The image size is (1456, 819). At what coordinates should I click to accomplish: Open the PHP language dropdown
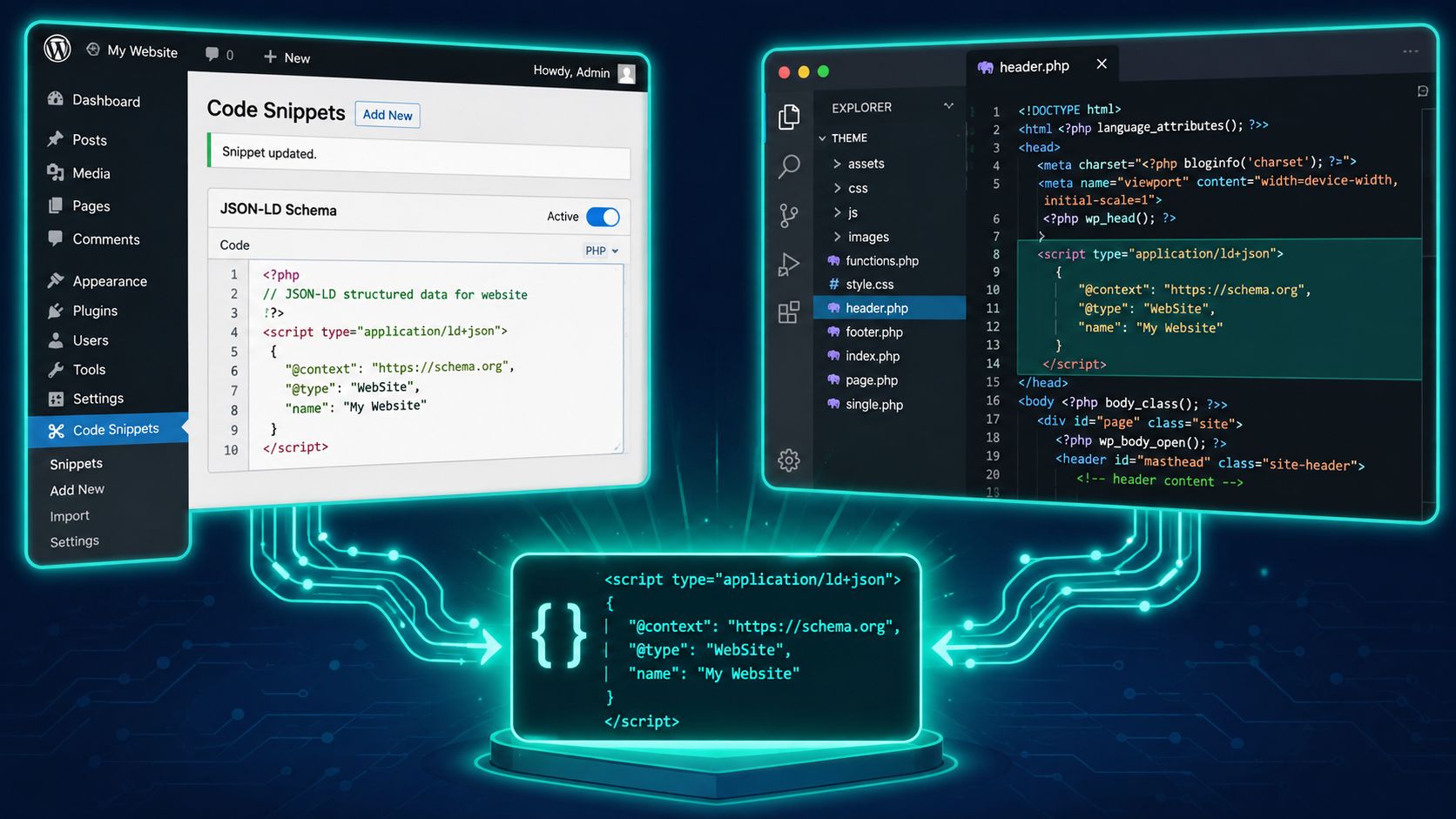[x=602, y=251]
